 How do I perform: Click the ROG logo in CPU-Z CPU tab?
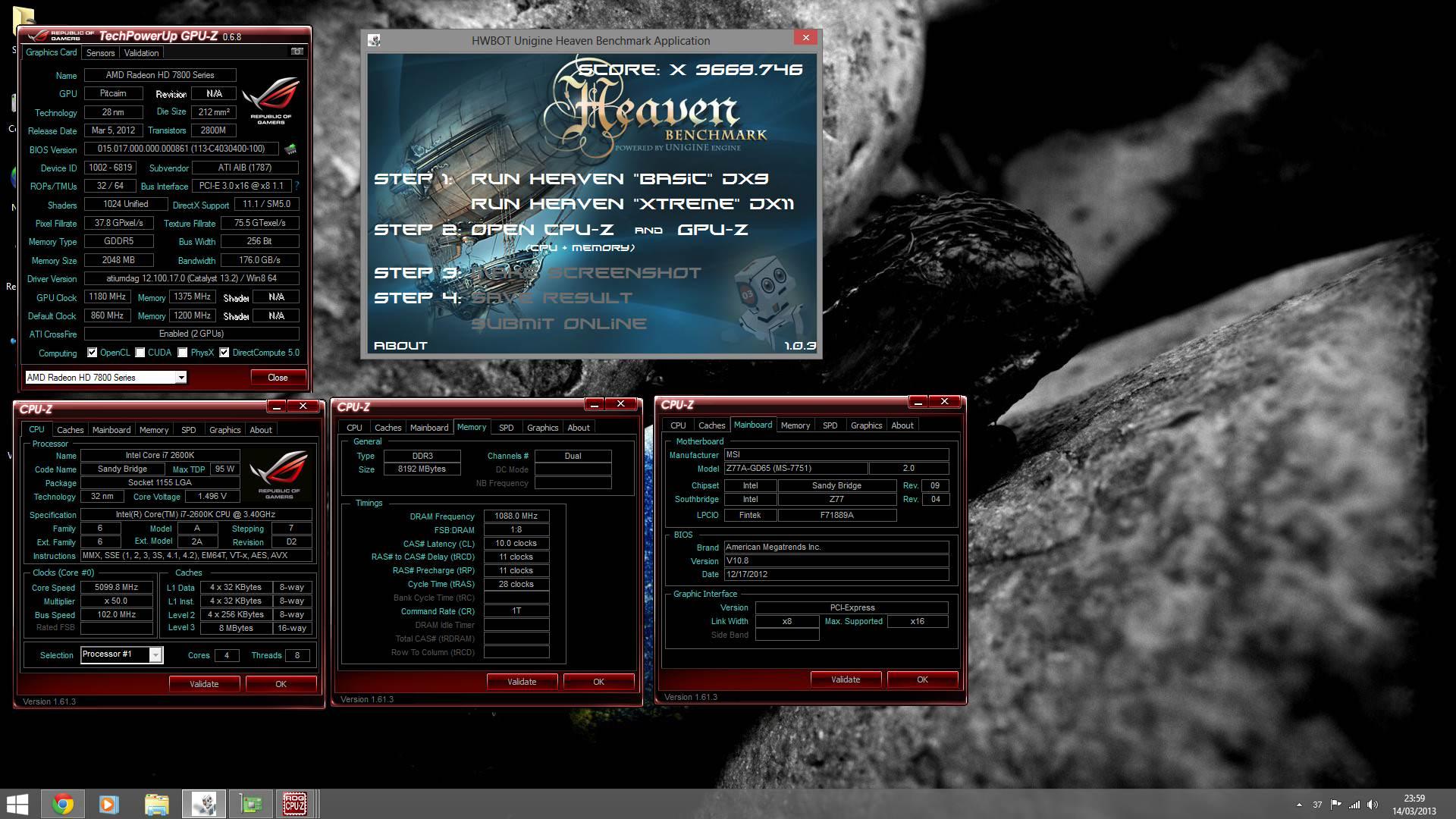click(x=278, y=474)
